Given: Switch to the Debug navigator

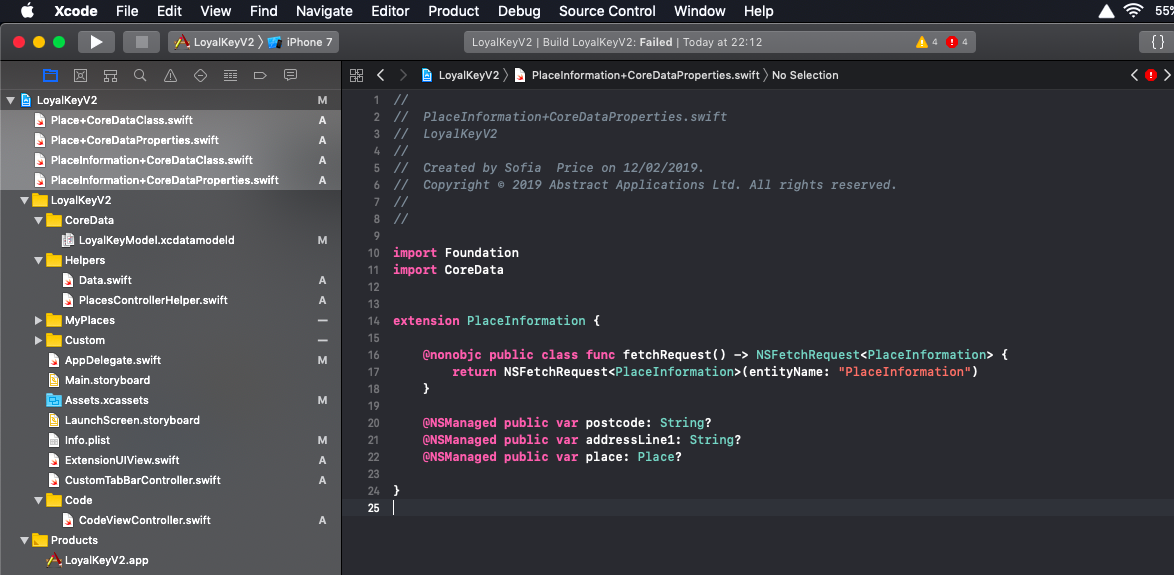Looking at the screenshot, I should click(231, 75).
